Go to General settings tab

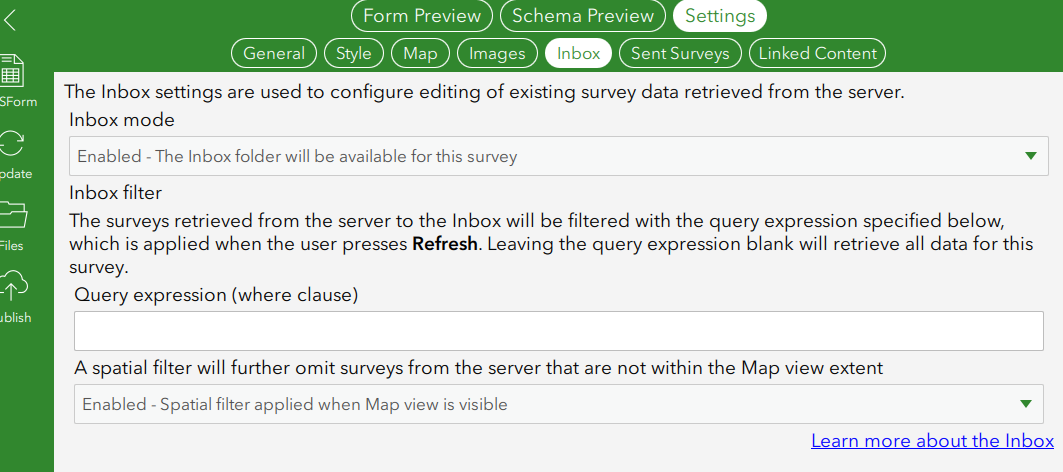[274, 53]
